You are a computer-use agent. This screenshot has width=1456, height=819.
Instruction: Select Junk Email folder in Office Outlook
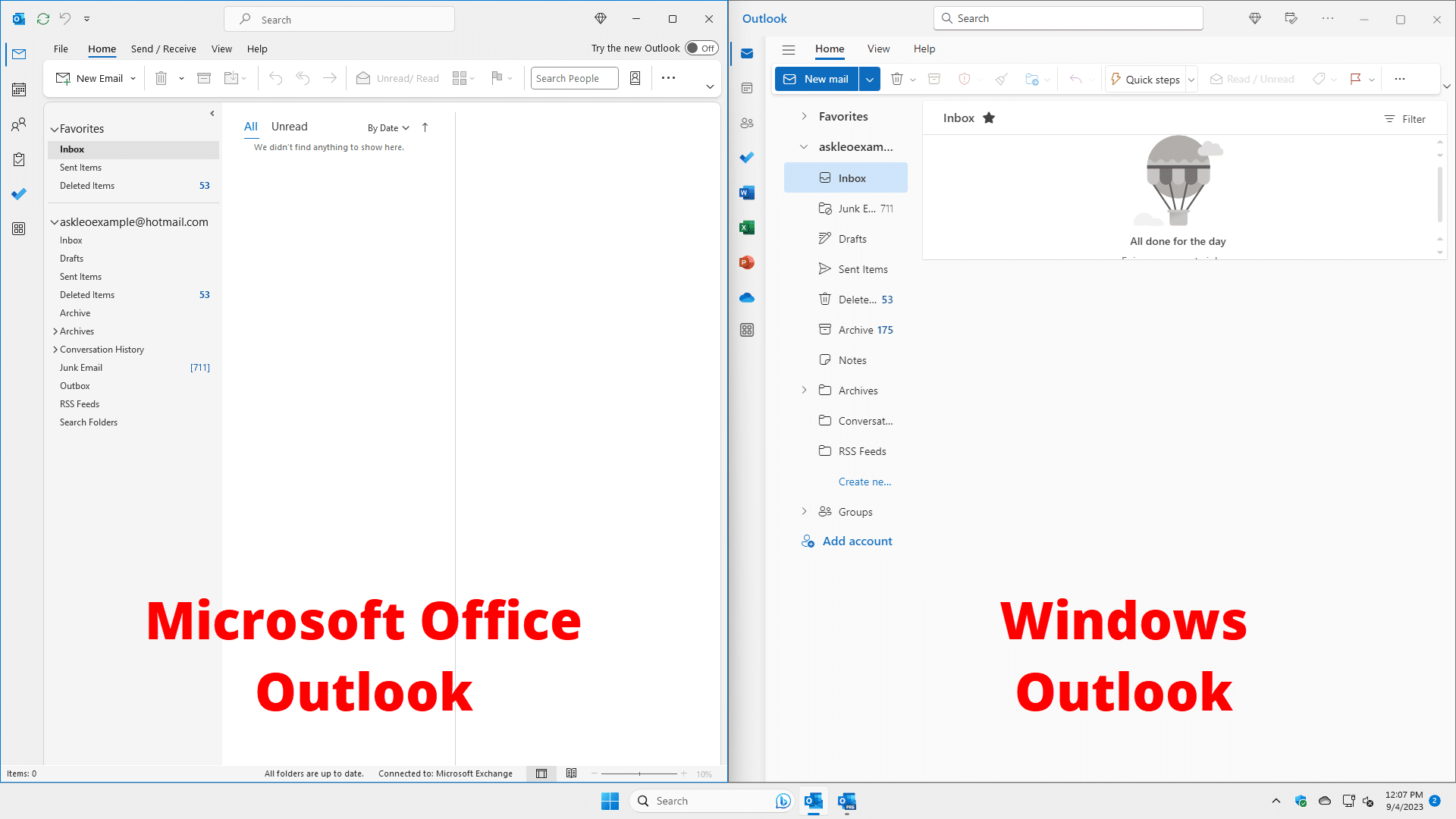coord(134,368)
